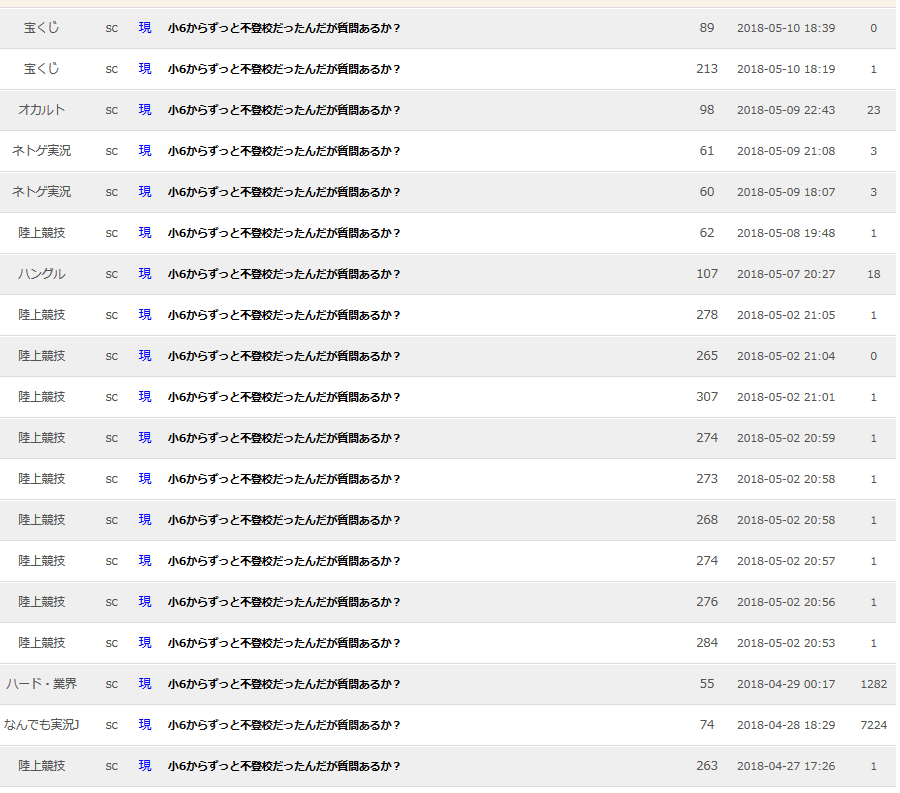Screen dimensions: 900x793
Task: Open thread title in 2018-05-10 18:19 row
Action: [x=284, y=69]
